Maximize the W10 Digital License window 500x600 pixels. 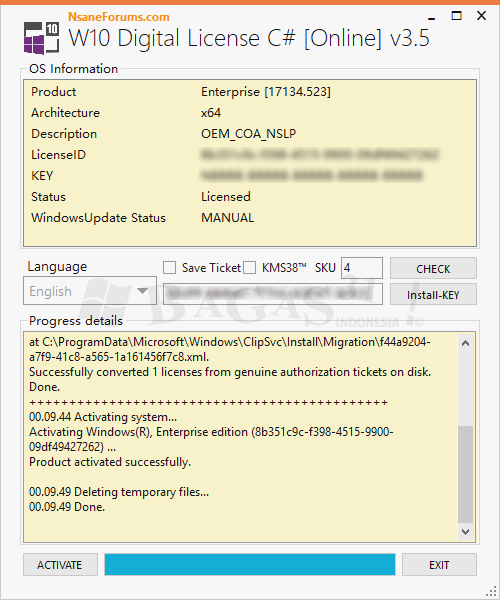456,16
